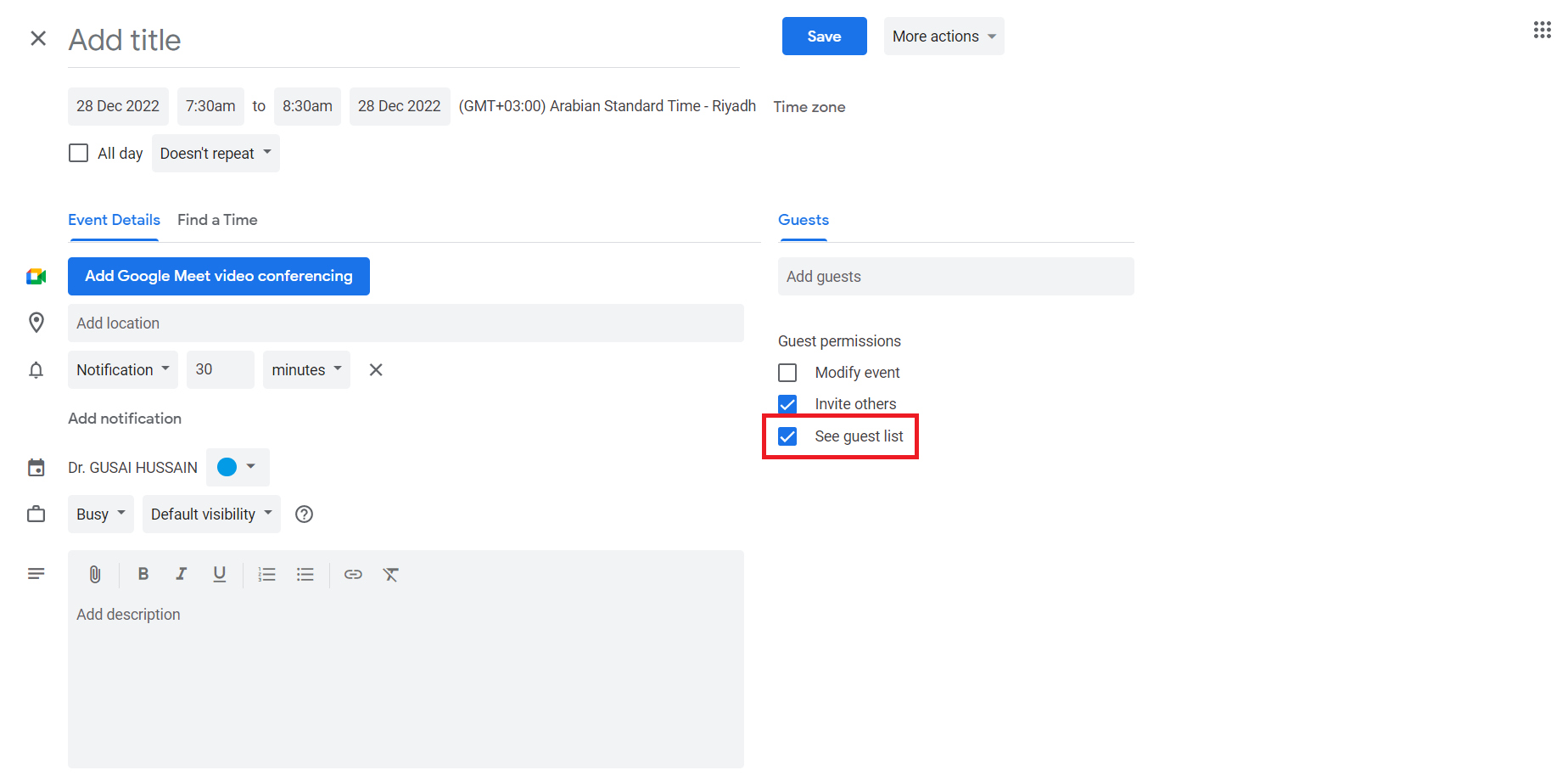This screenshot has width=1568, height=776.
Task: Check the Modify event permission
Action: 787,373
